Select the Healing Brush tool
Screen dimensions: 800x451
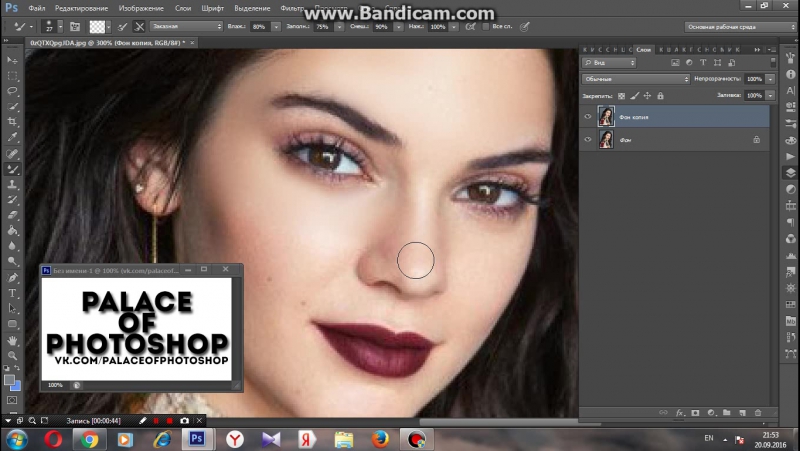[12, 154]
